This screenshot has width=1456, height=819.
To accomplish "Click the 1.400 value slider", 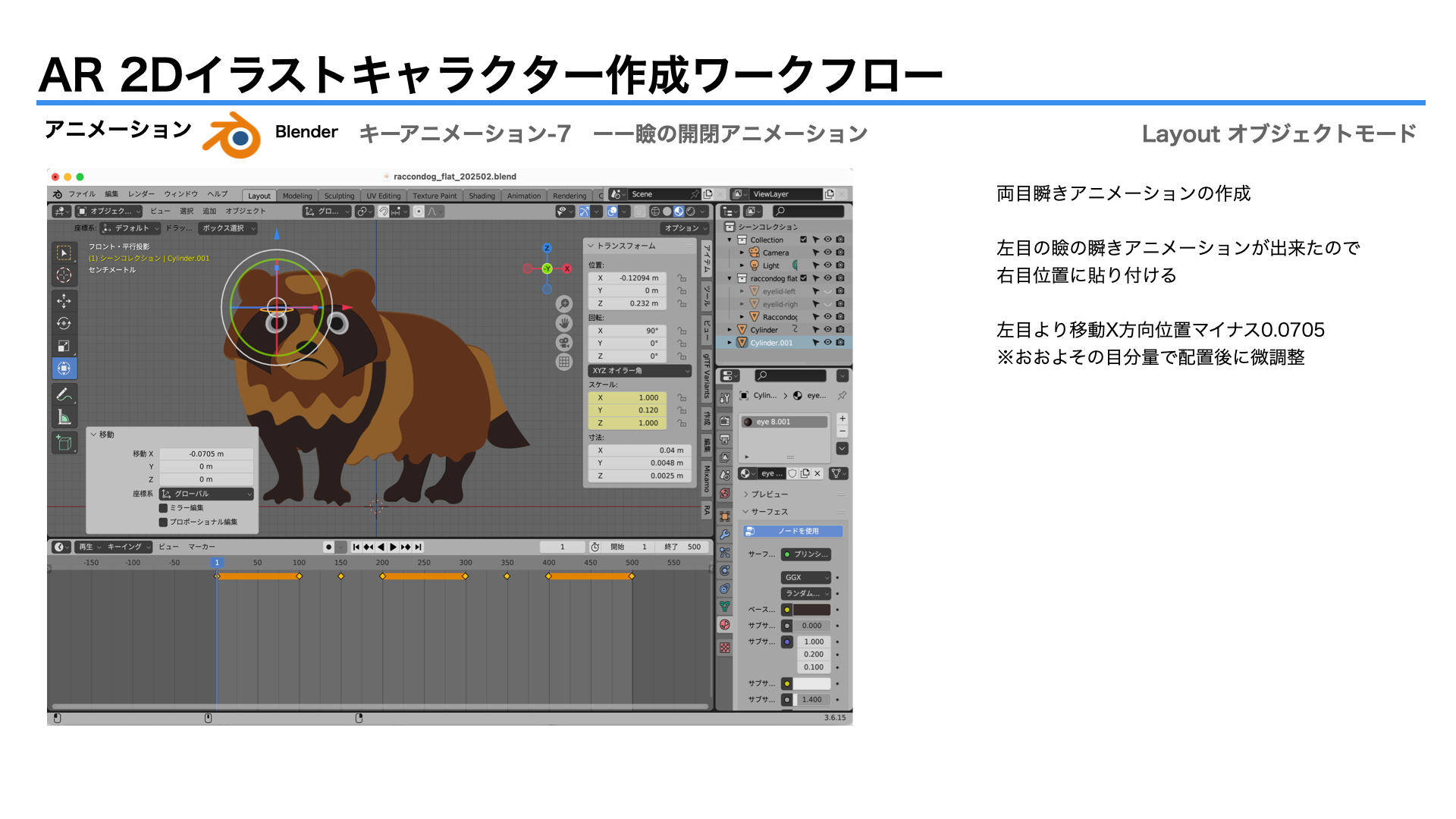I will [x=812, y=700].
